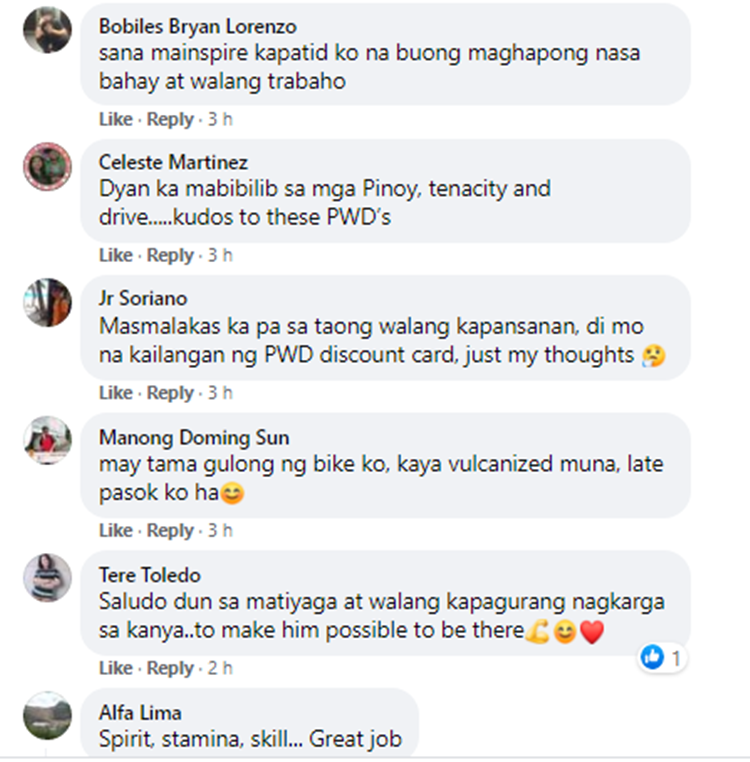Reply to Jr Soriano's comment
The image size is (750, 762).
[170, 393]
